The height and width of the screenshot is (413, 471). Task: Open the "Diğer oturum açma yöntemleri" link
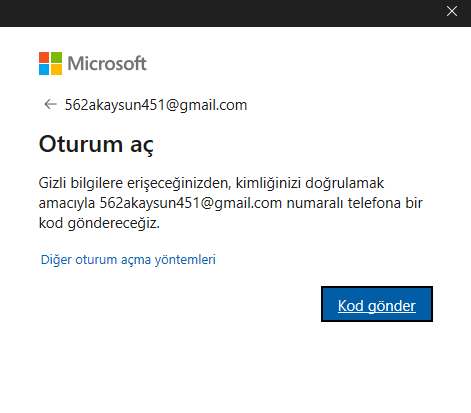128,259
